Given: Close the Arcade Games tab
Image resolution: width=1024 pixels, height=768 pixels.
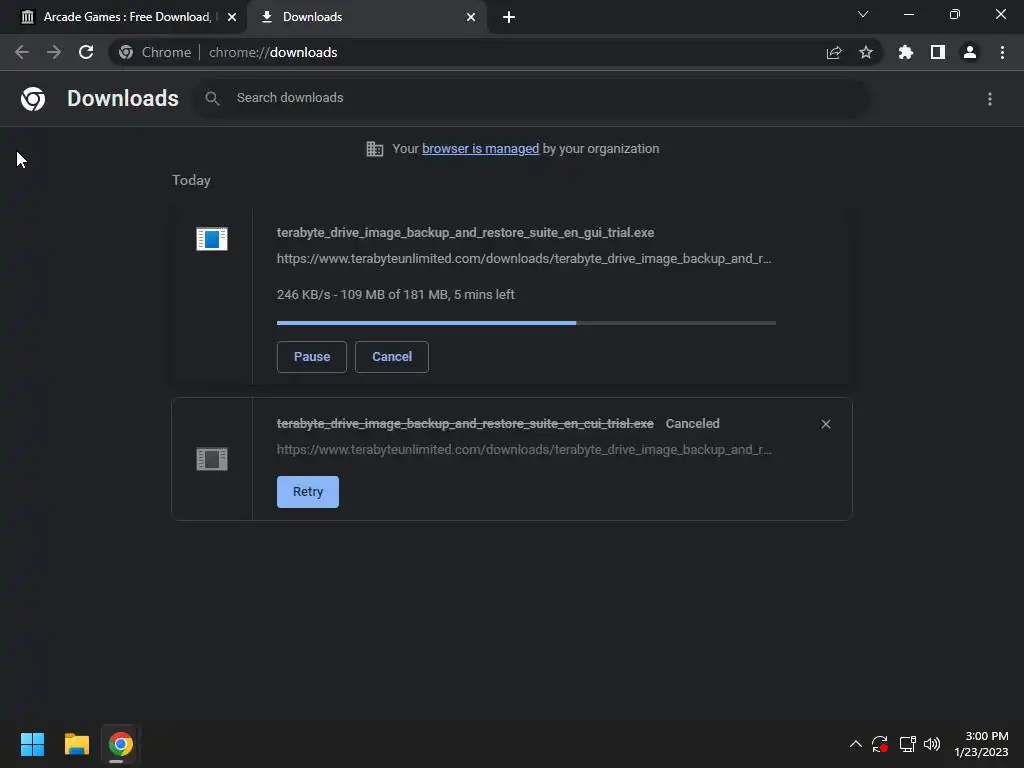Looking at the screenshot, I should [x=232, y=17].
